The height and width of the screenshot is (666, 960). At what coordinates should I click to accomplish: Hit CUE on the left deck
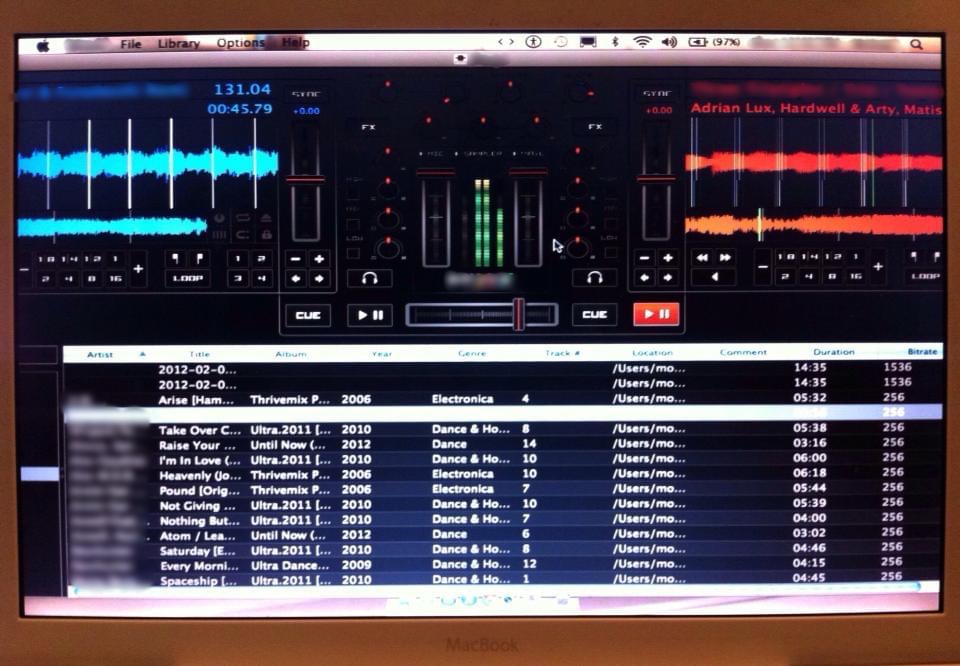click(308, 315)
